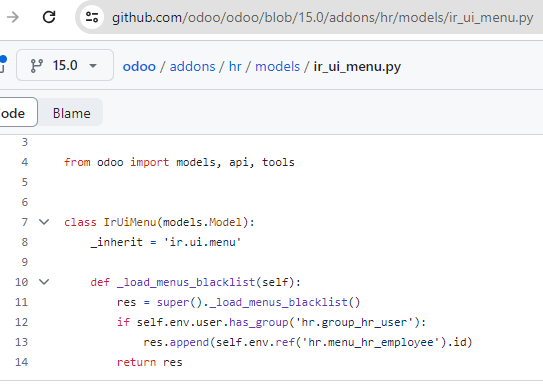This screenshot has height=392, width=543.
Task: Click line number 14 with return res
Action: (21, 362)
